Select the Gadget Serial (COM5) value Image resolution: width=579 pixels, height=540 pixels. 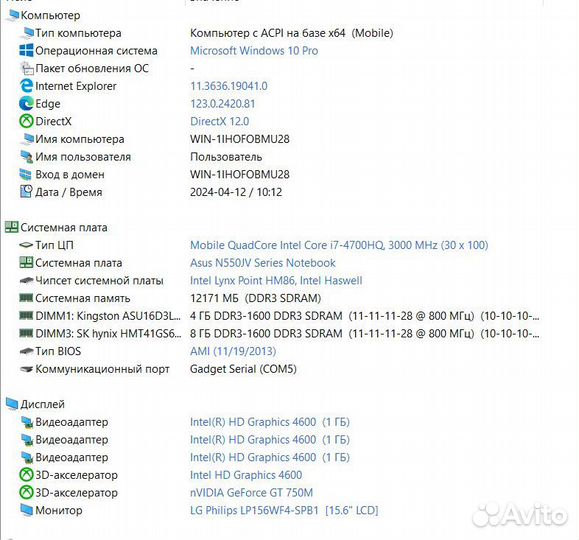click(243, 369)
